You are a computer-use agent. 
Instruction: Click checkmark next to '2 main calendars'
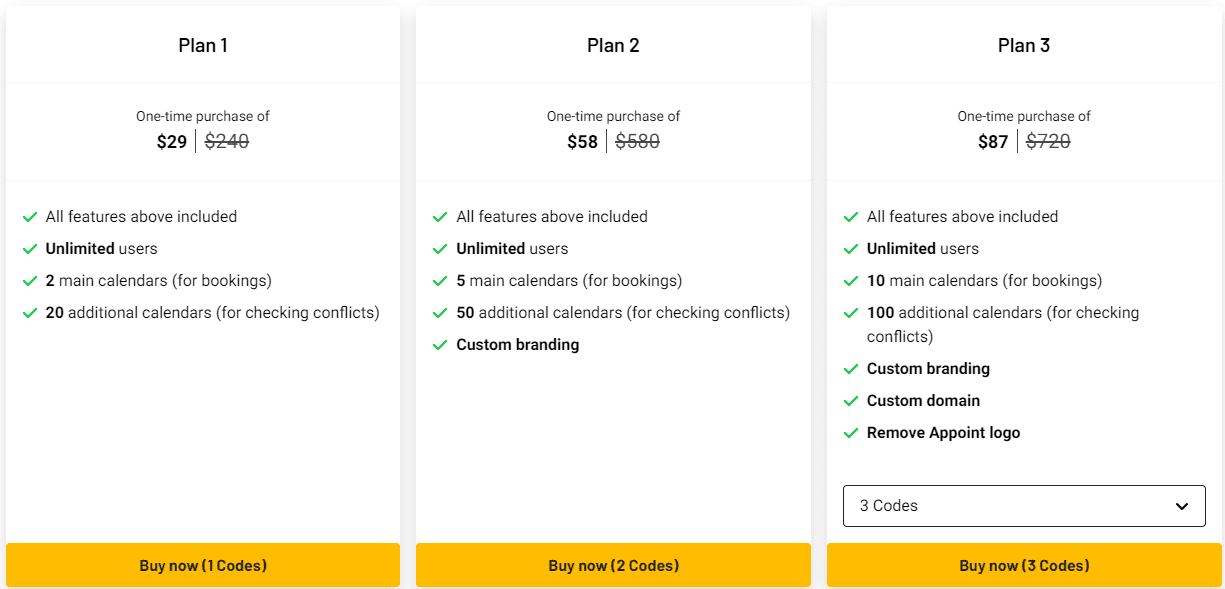pyautogui.click(x=30, y=281)
